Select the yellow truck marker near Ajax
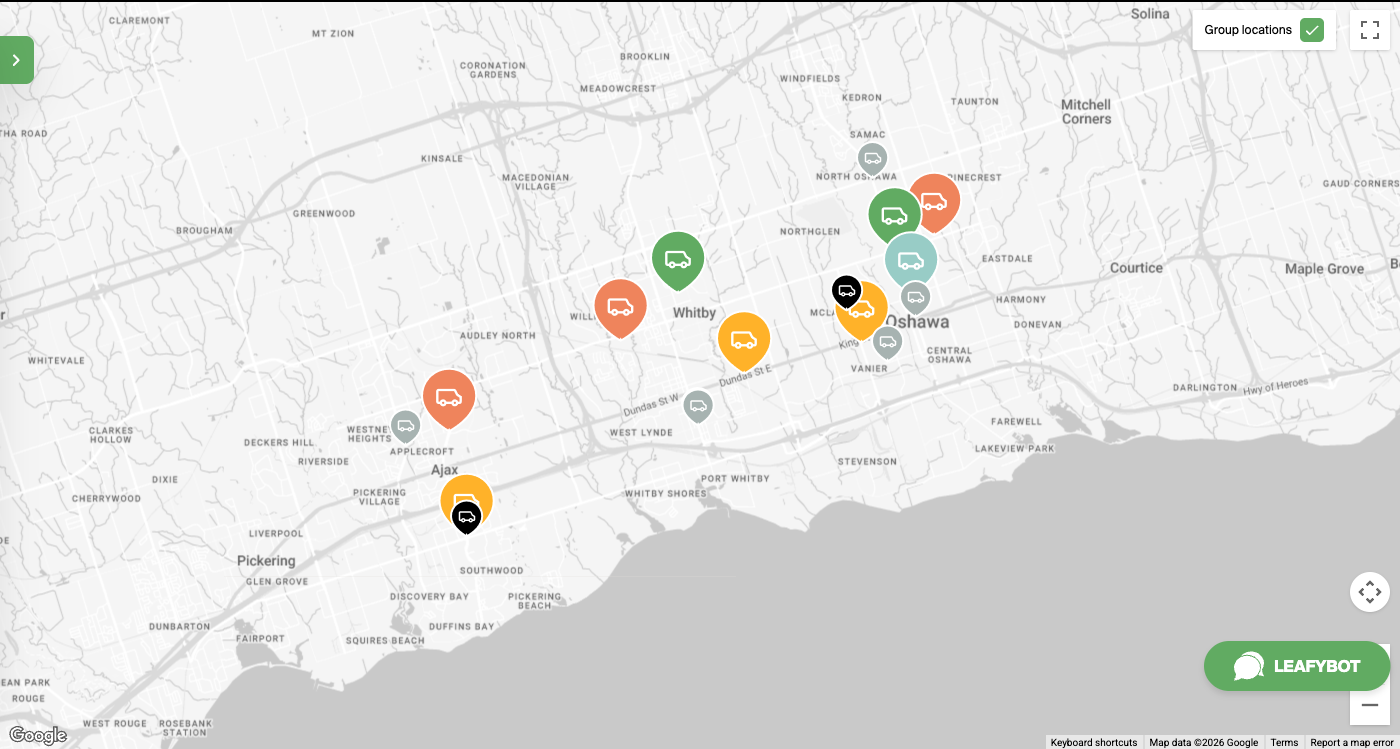The height and width of the screenshot is (749, 1400). (x=466, y=498)
